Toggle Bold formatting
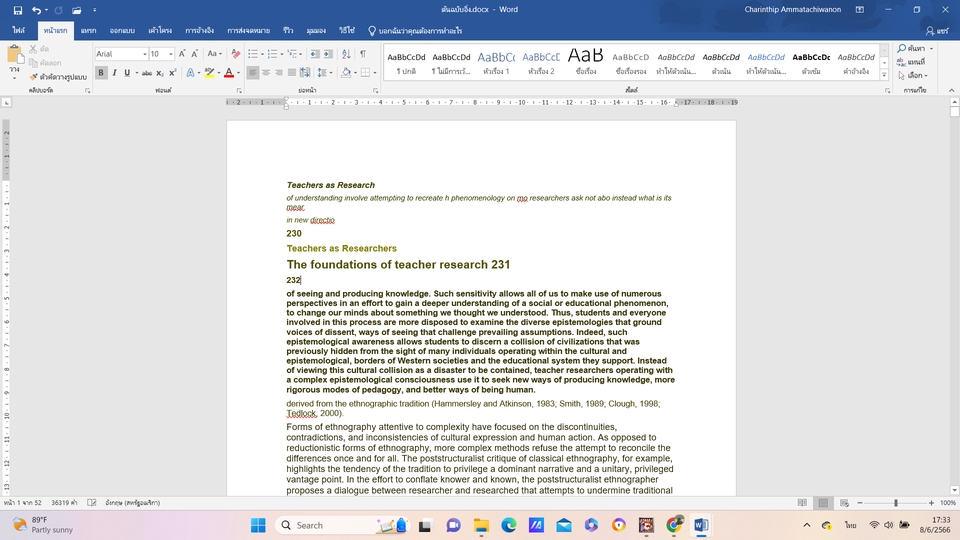Viewport: 960px width, 540px height. pyautogui.click(x=101, y=73)
